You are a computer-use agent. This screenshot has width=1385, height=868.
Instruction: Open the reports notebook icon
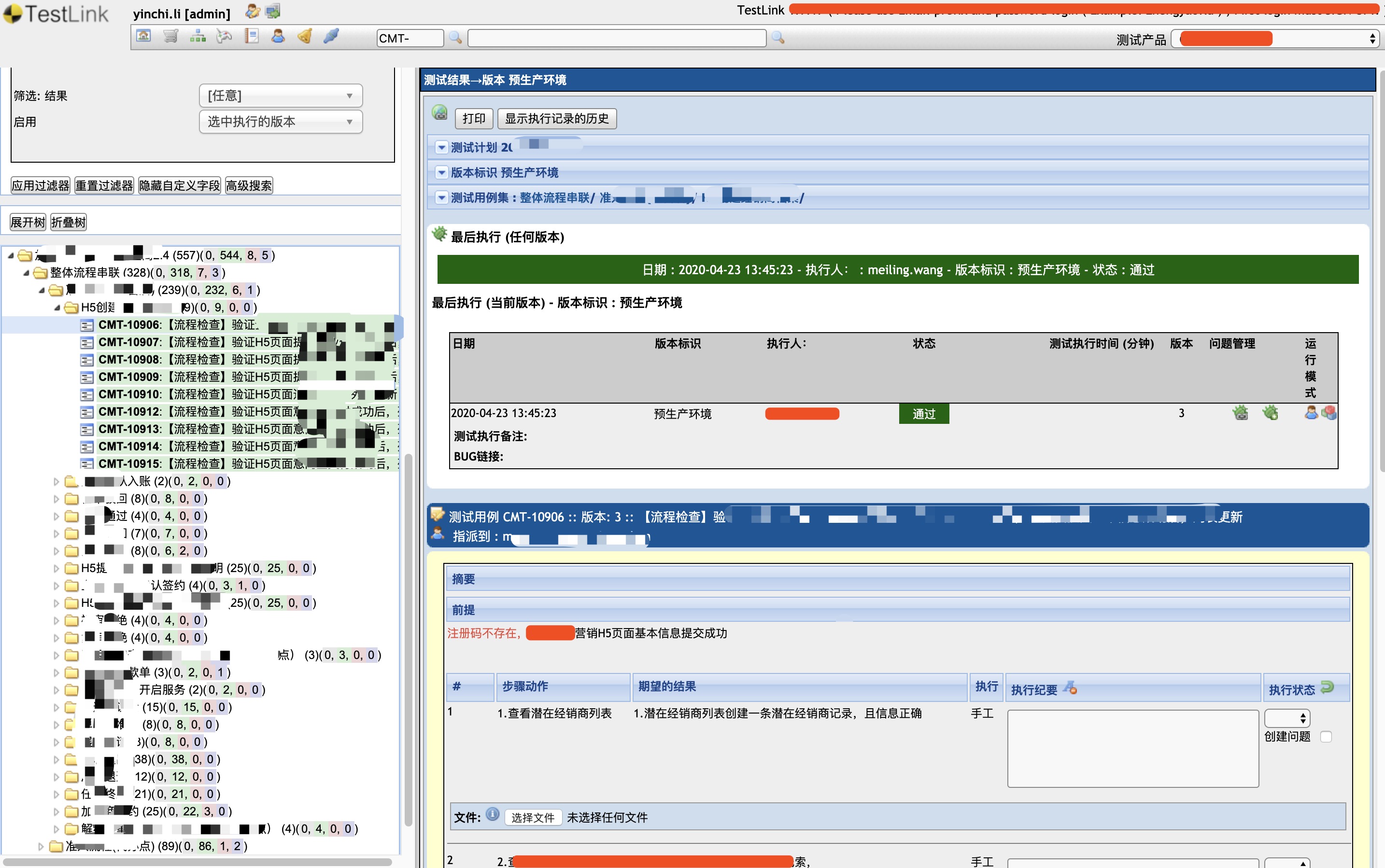252,37
